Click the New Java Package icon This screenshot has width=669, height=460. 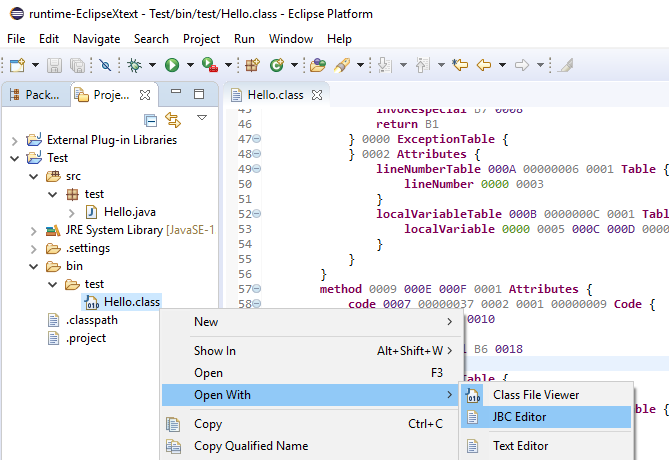(x=253, y=65)
